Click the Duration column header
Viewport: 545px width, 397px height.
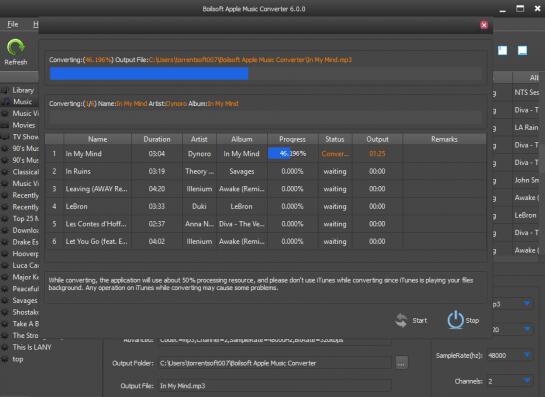(x=157, y=139)
